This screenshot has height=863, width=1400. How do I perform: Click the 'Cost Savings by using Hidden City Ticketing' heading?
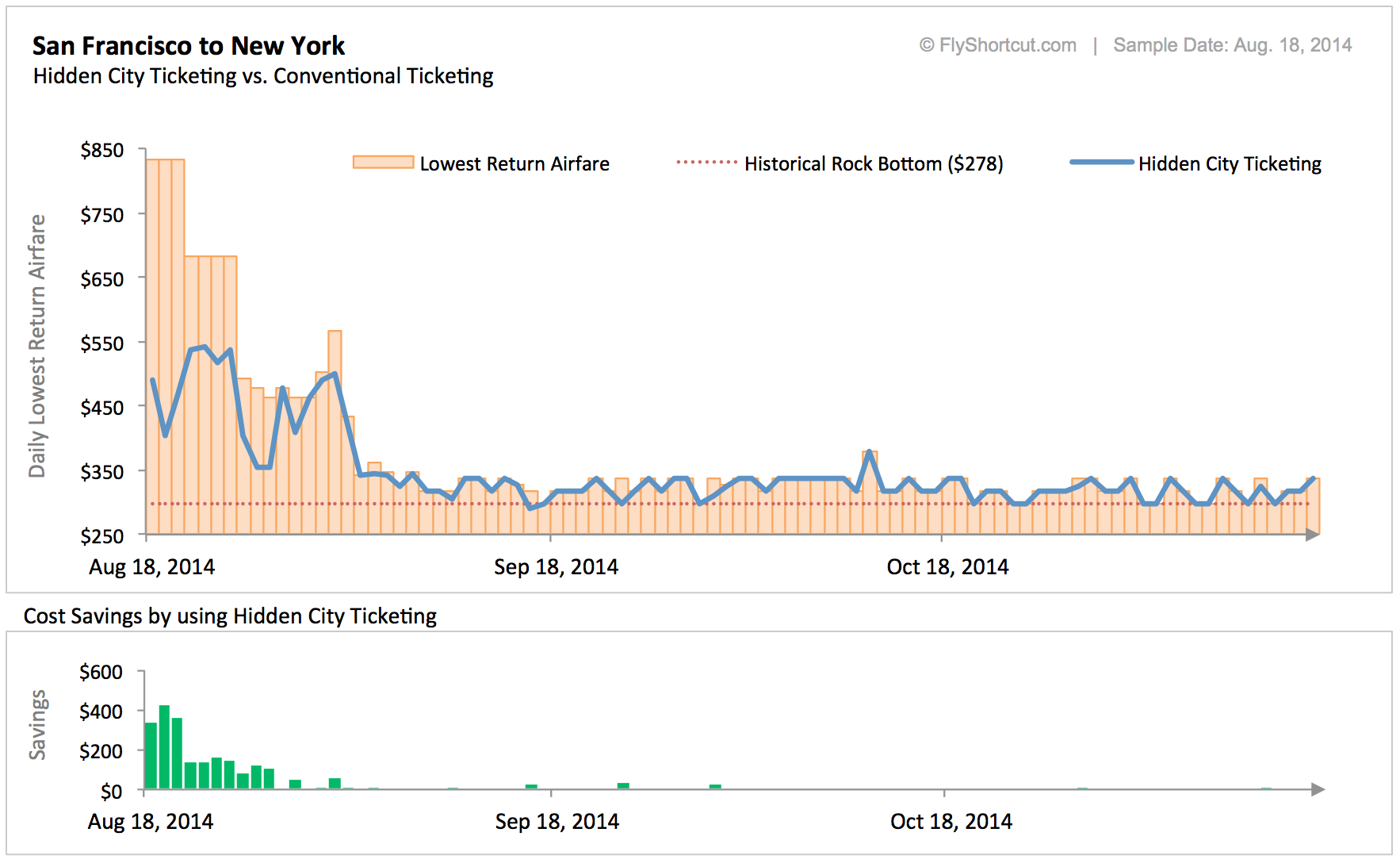[230, 616]
